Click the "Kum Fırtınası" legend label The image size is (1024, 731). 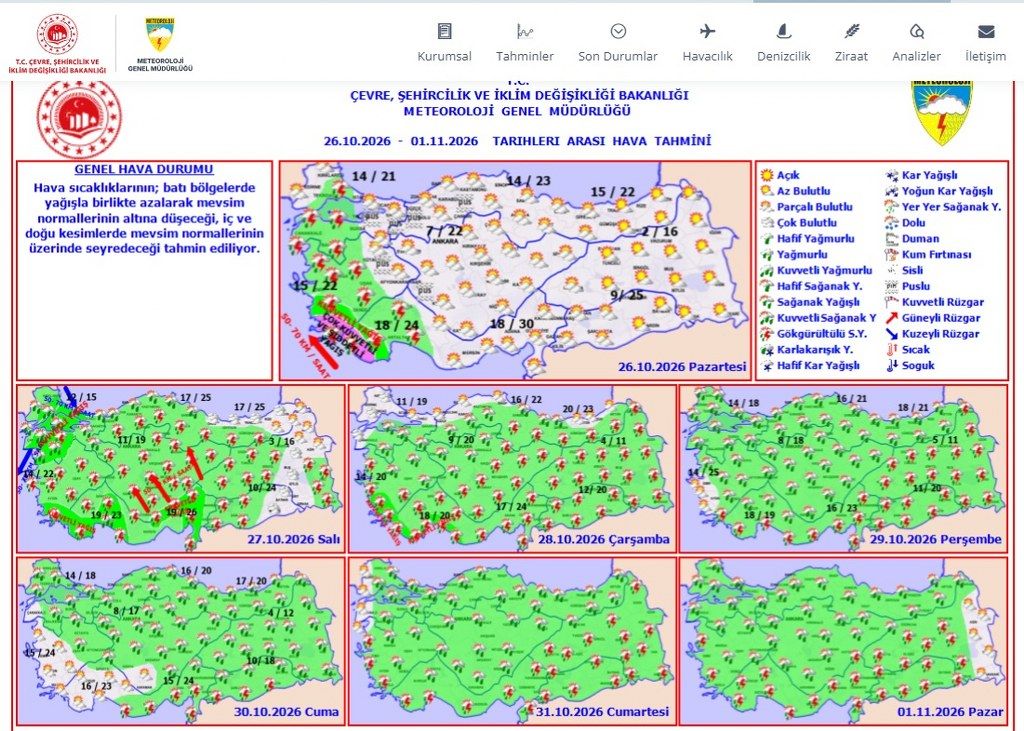pos(936,255)
